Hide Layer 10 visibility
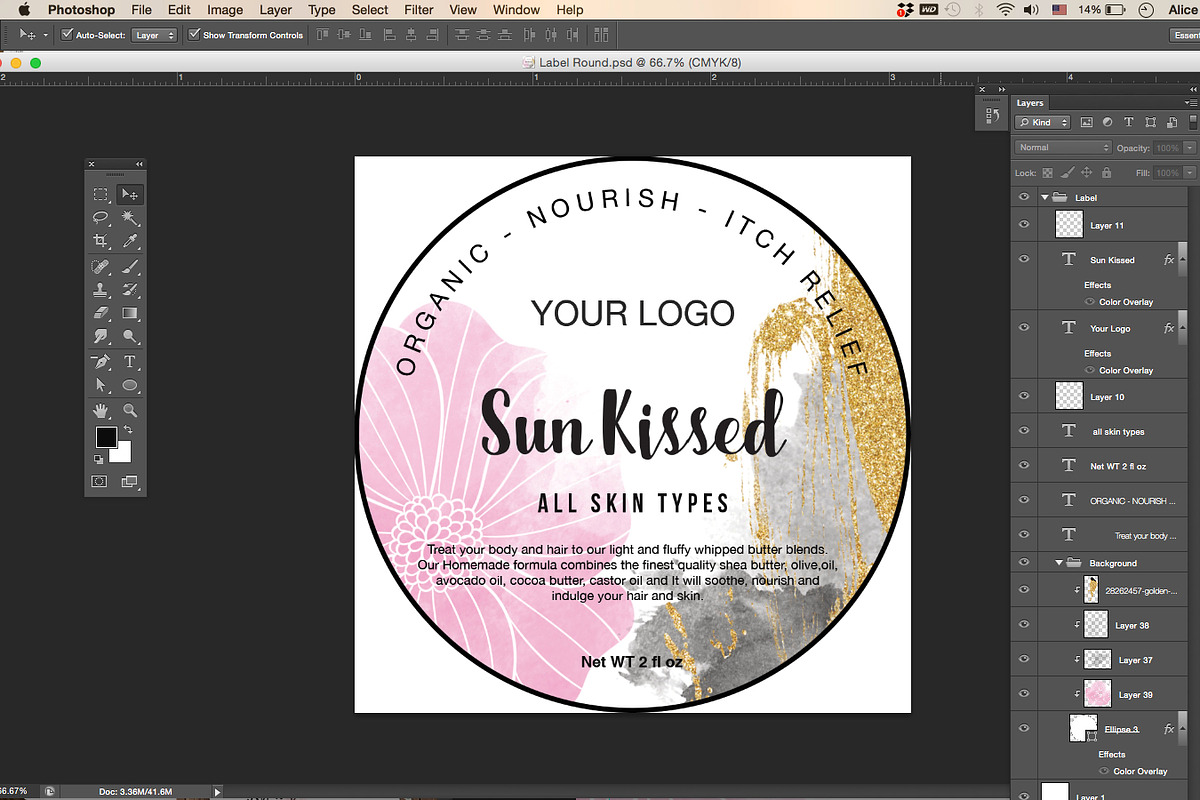Viewport: 1200px width, 800px height. 1023,396
